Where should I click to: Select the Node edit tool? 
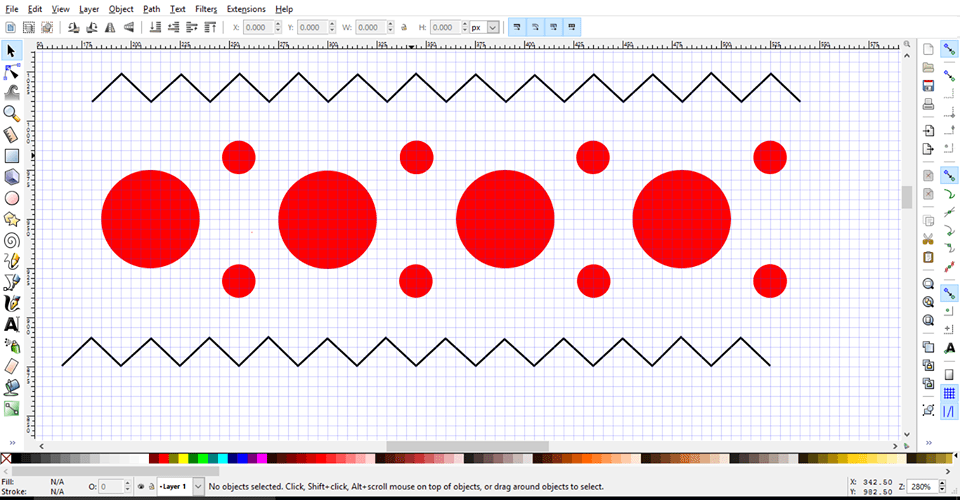[11, 72]
